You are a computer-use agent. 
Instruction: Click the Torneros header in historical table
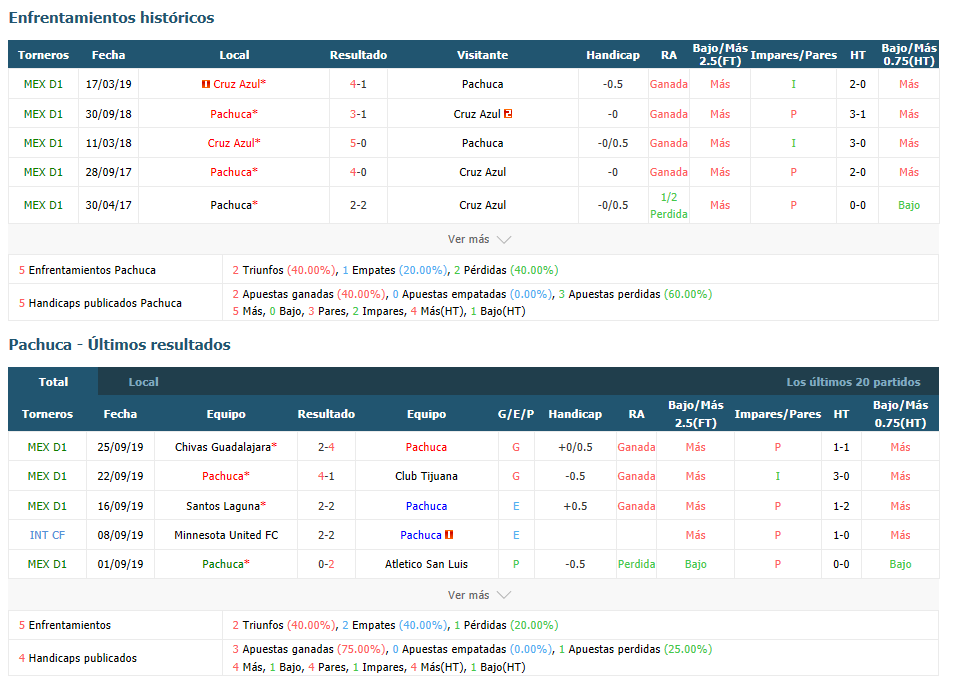click(43, 55)
